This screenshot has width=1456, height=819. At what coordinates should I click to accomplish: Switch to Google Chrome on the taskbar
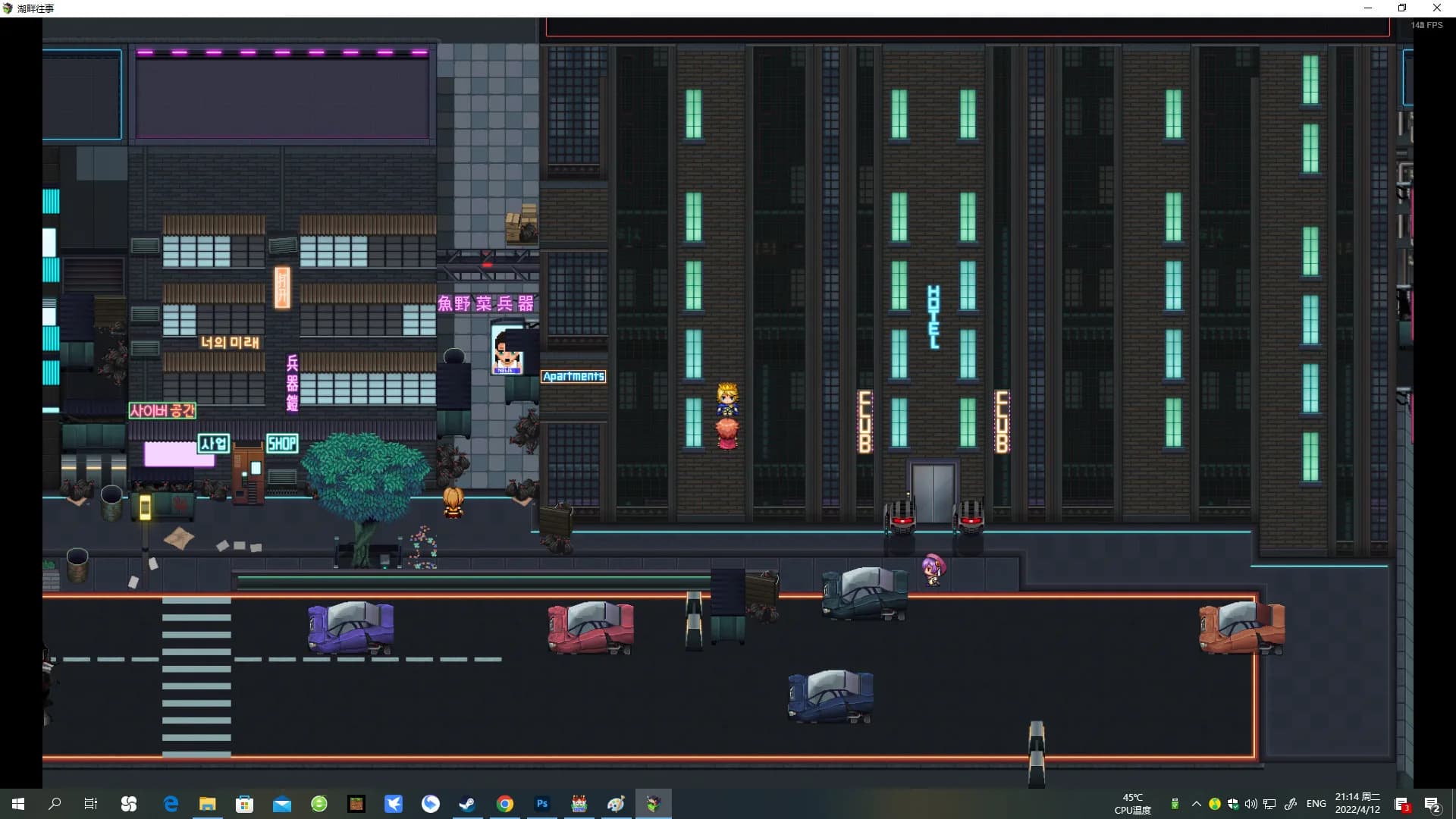pyautogui.click(x=505, y=804)
